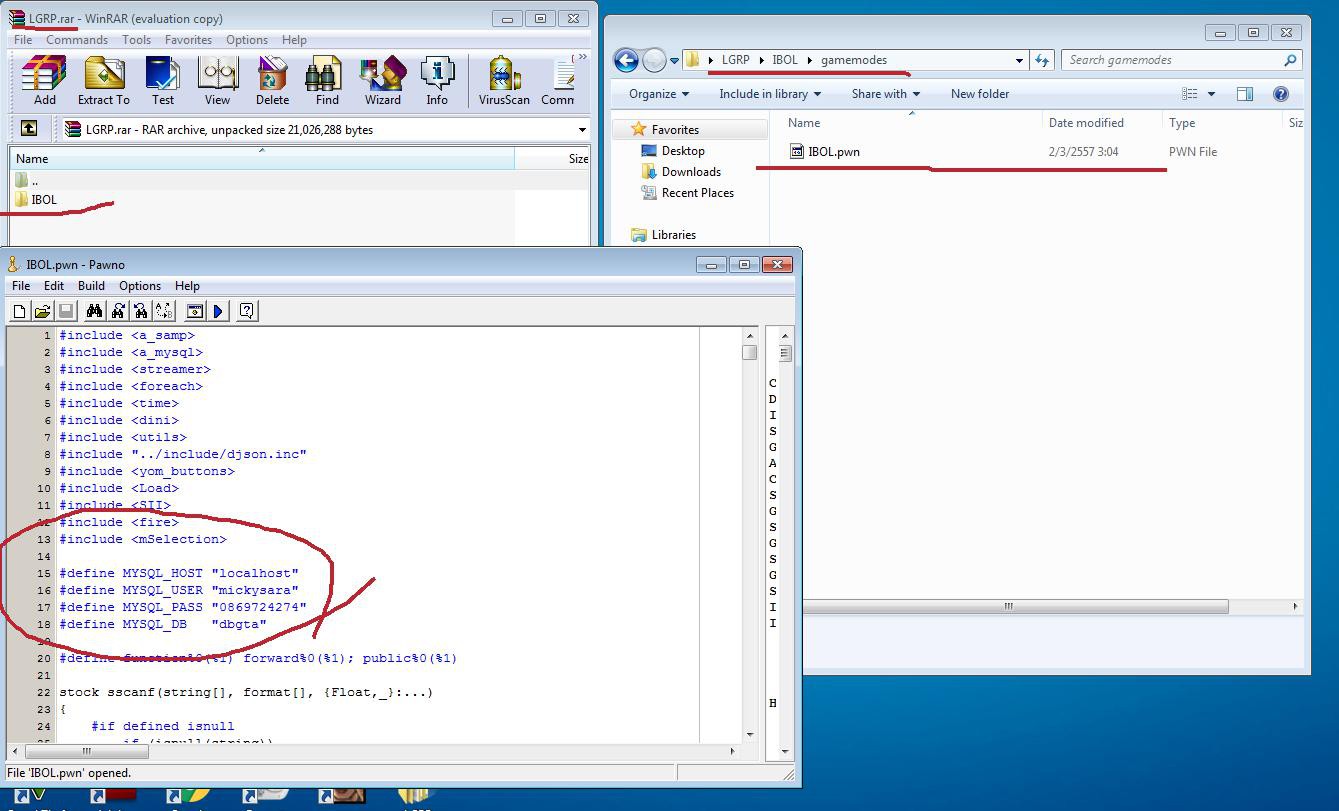
Task: Open the Pawno Edit menu
Action: tap(54, 286)
